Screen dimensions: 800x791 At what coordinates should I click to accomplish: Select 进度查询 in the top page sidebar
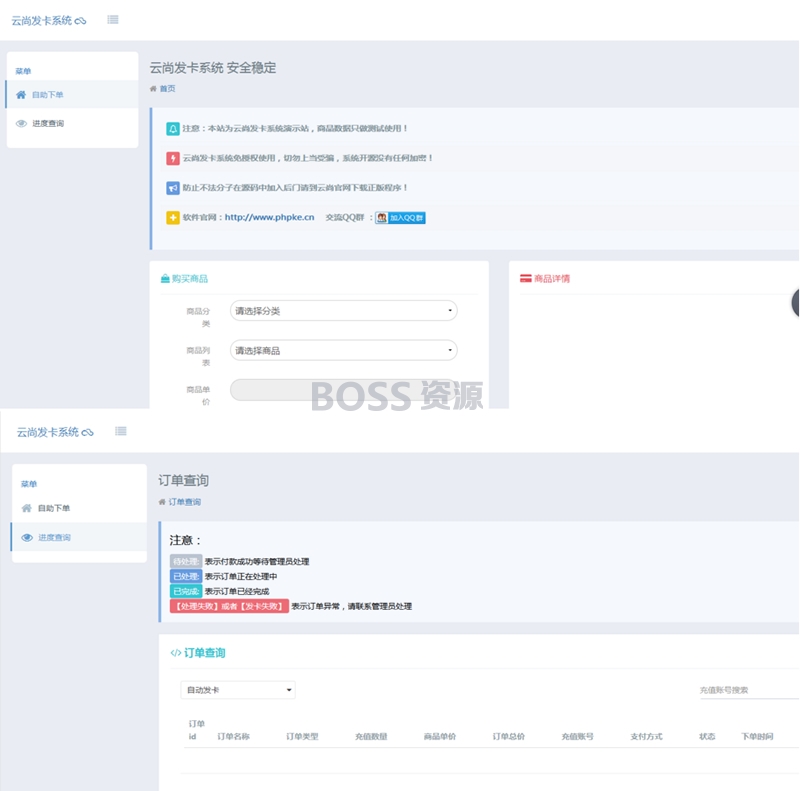point(72,123)
